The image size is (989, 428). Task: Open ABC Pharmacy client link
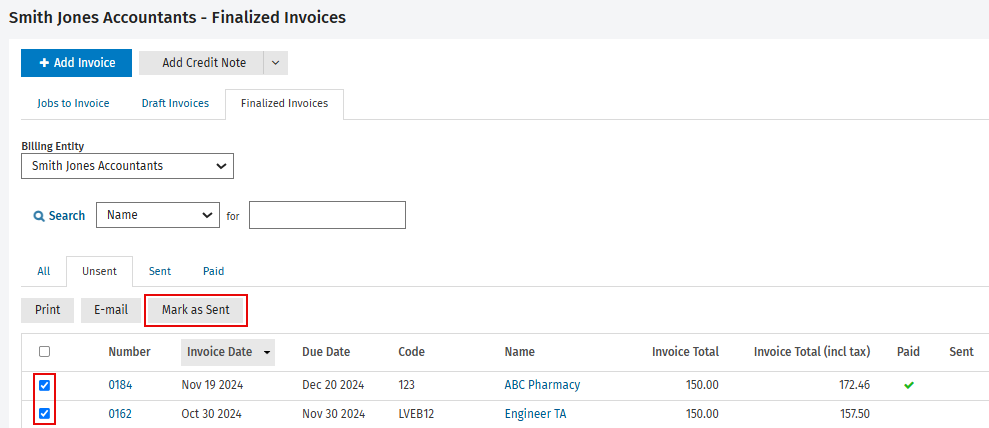pyautogui.click(x=542, y=385)
